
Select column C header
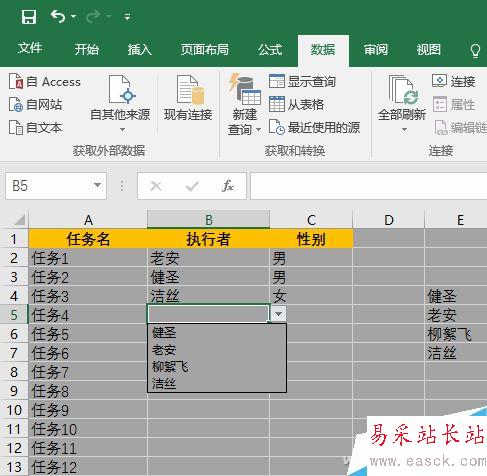(x=311, y=220)
